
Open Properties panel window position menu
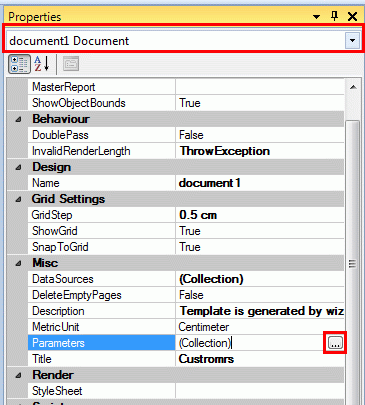tap(316, 16)
